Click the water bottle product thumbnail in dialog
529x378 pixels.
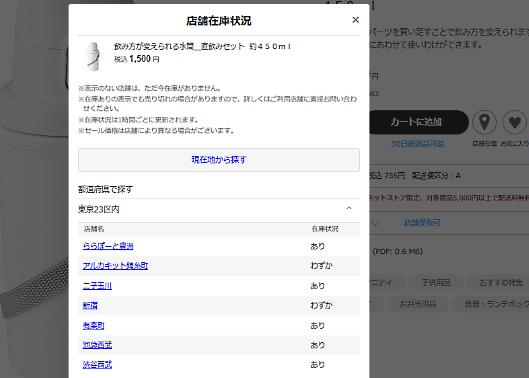click(93, 56)
